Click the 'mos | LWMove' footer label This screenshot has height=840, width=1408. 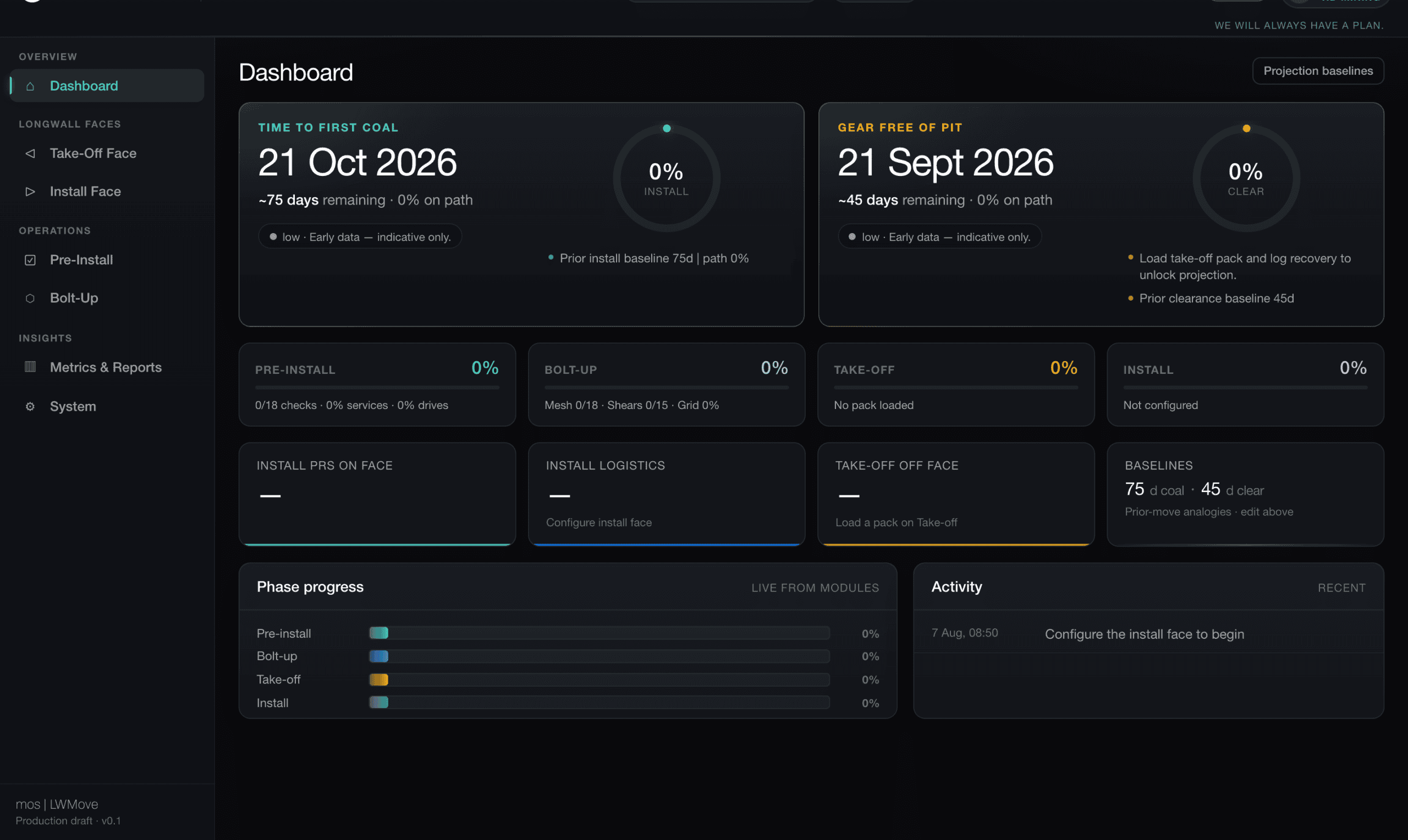point(57,804)
